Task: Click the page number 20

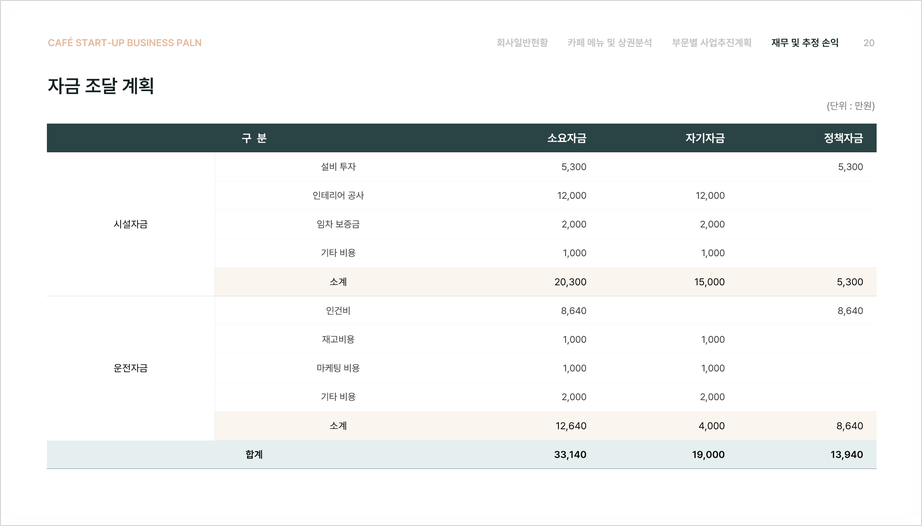Action: (868, 43)
